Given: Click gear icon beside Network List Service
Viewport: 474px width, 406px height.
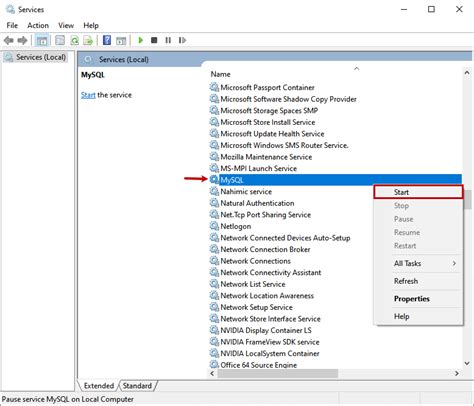Looking at the screenshot, I should (214, 284).
